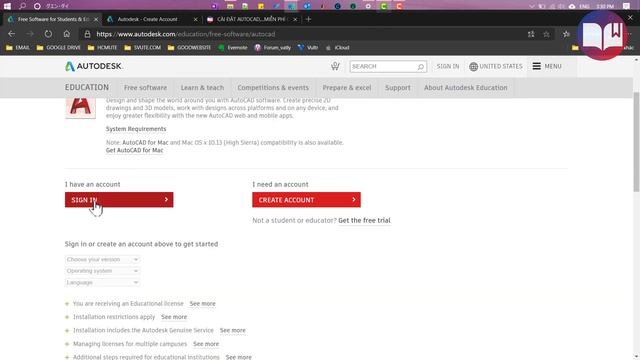Follow the AutoCAD for Mac link
The image size is (640, 360).
[145, 142]
